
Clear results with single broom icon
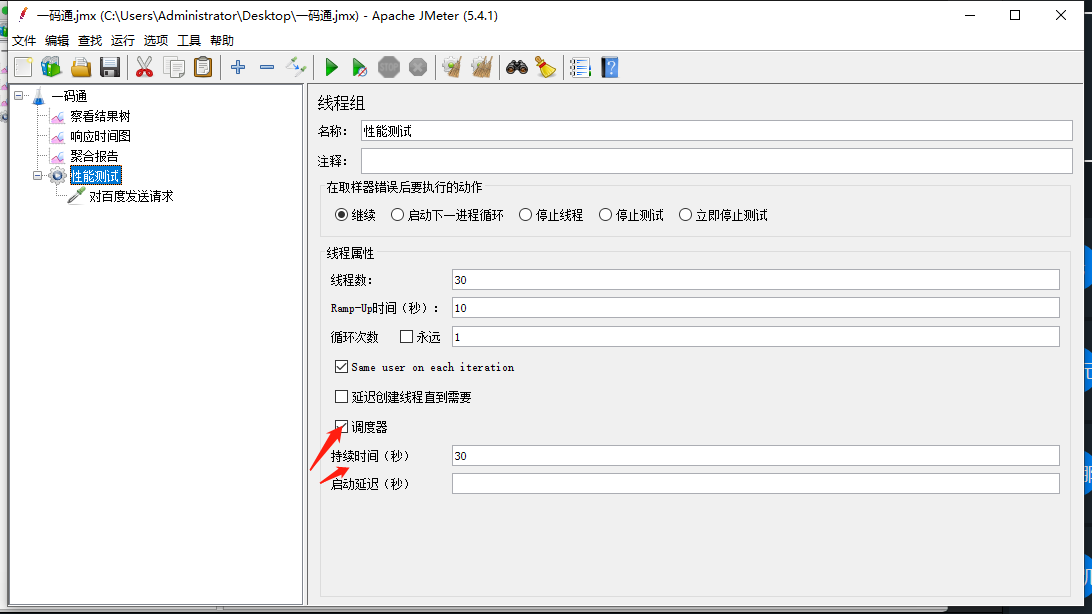coord(452,68)
